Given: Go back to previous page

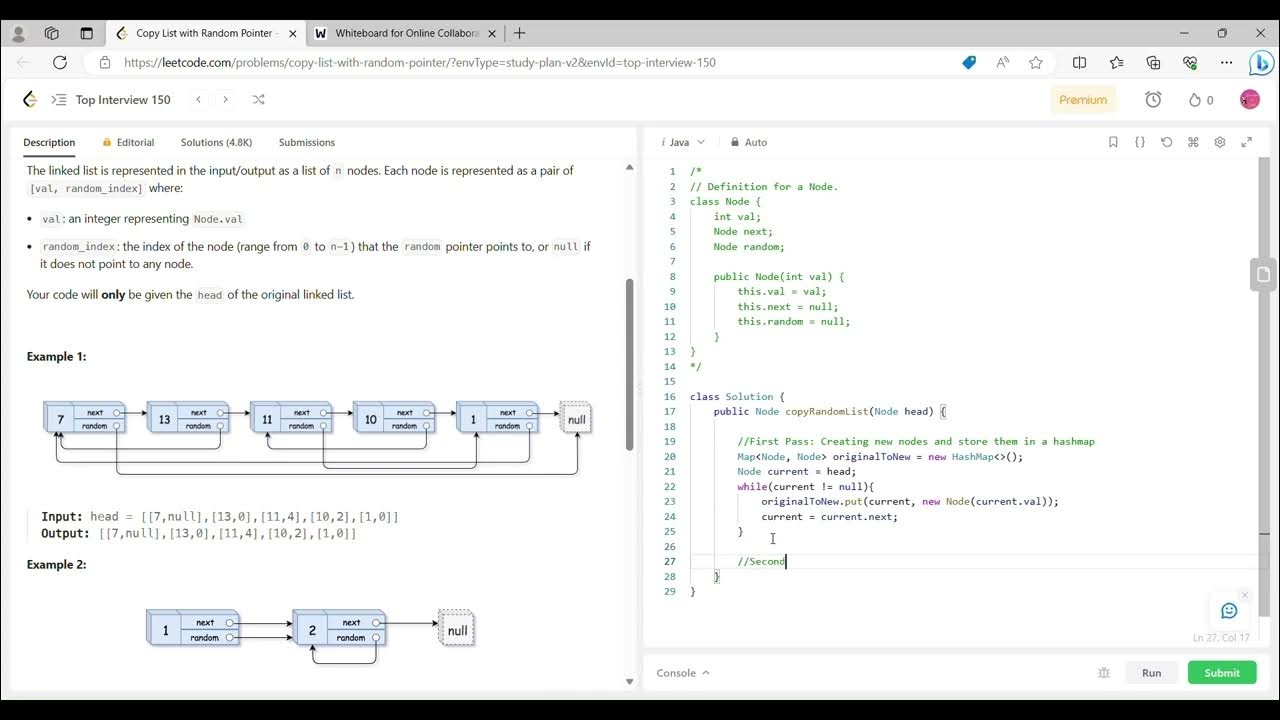Looking at the screenshot, I should pyautogui.click(x=24, y=62).
